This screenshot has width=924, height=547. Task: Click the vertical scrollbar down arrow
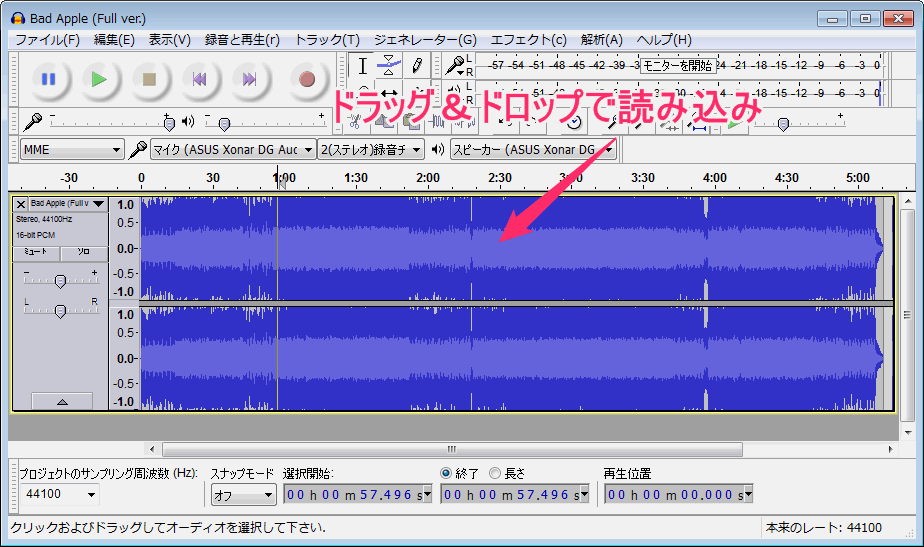(908, 432)
